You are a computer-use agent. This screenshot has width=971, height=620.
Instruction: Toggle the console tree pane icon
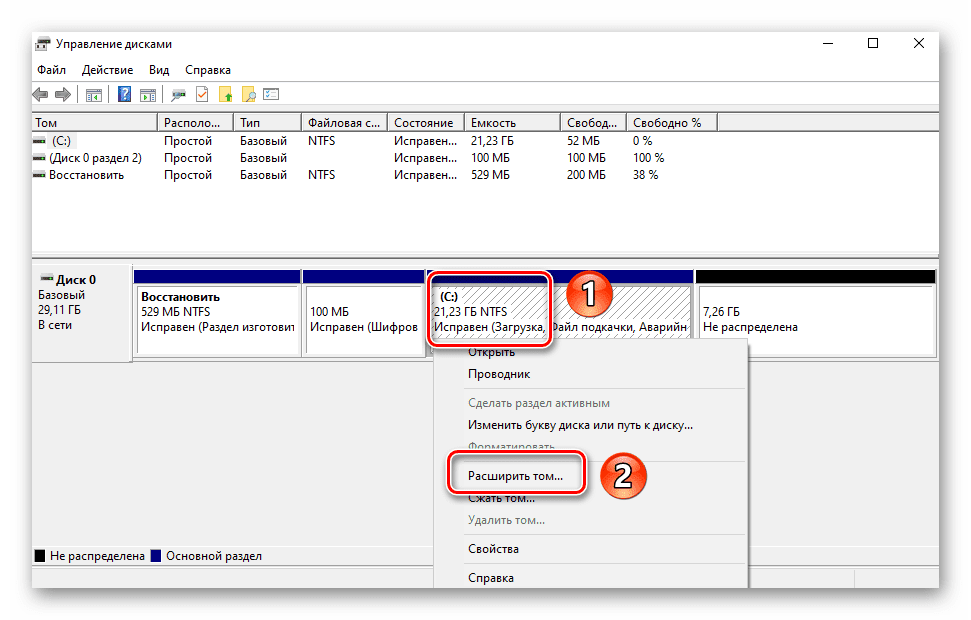point(94,95)
